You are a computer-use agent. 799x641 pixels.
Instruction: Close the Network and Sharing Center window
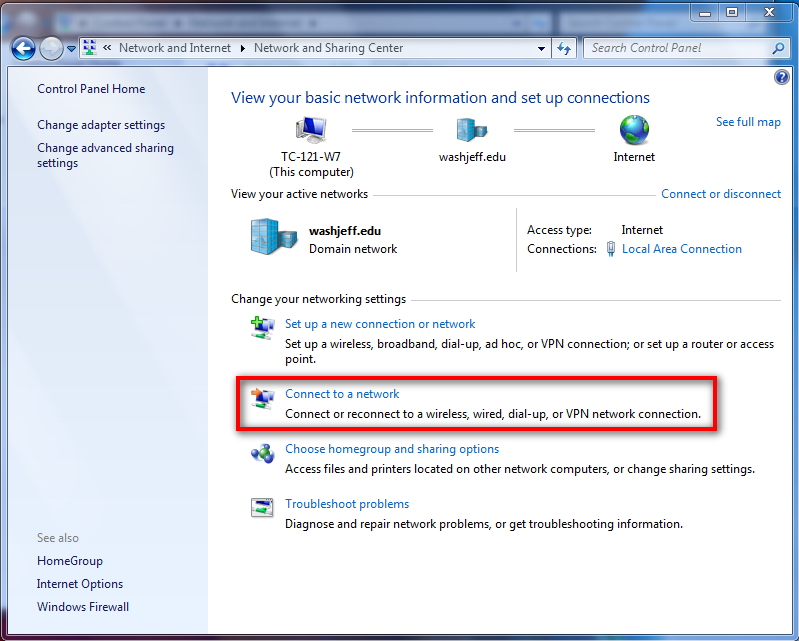(x=769, y=12)
